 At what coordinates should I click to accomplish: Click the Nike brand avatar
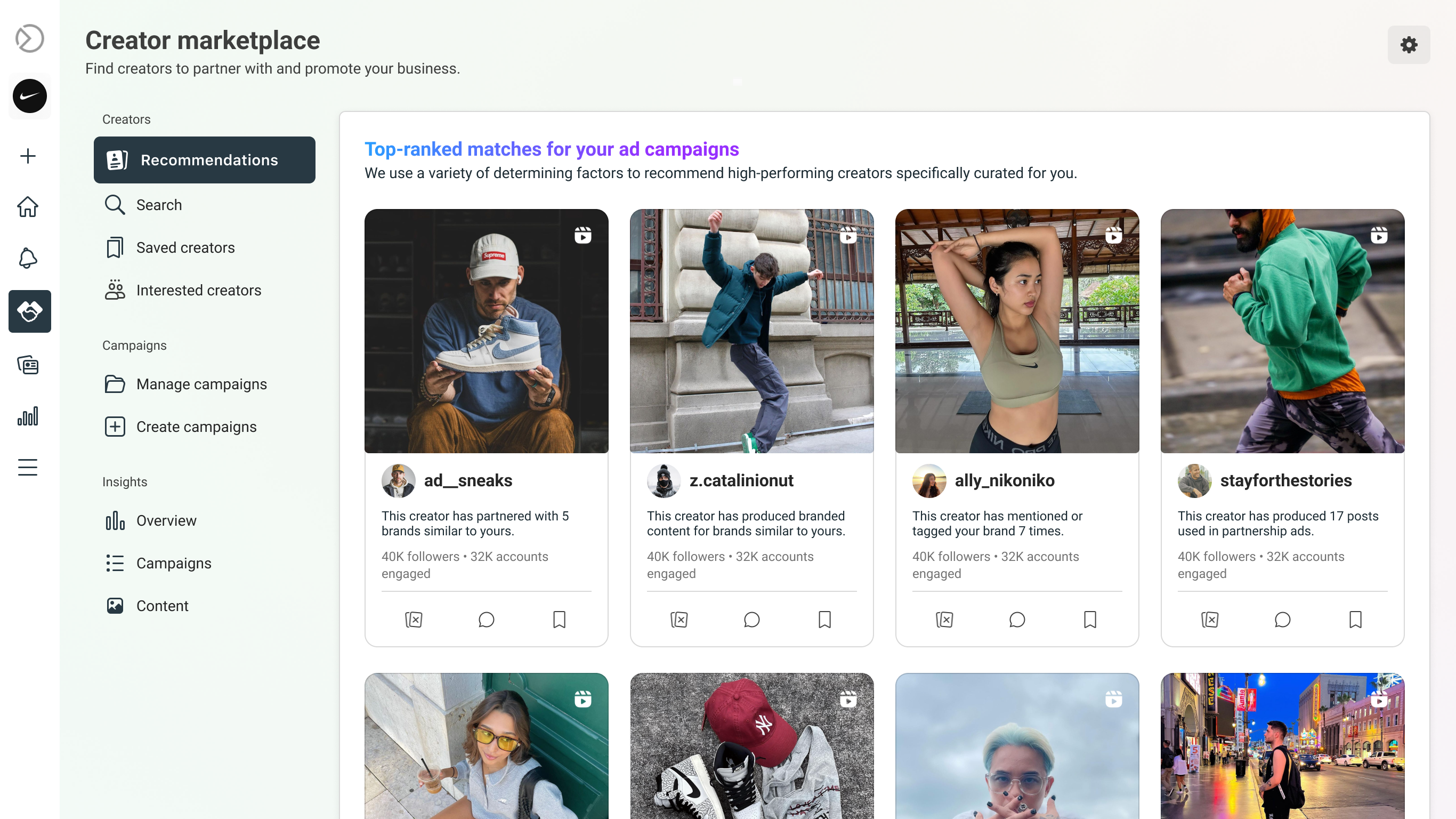click(29, 96)
